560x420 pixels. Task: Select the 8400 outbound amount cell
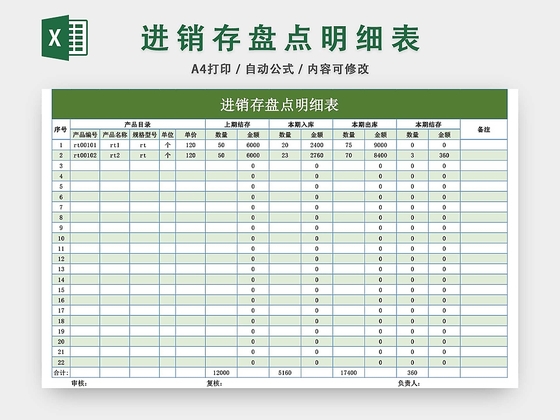380,155
